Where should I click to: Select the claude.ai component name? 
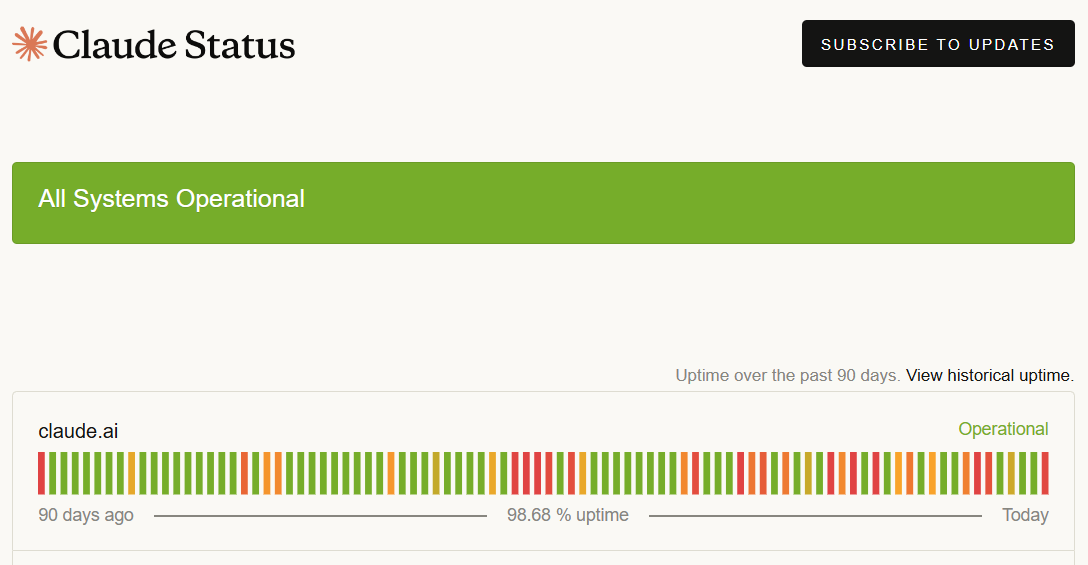click(78, 431)
